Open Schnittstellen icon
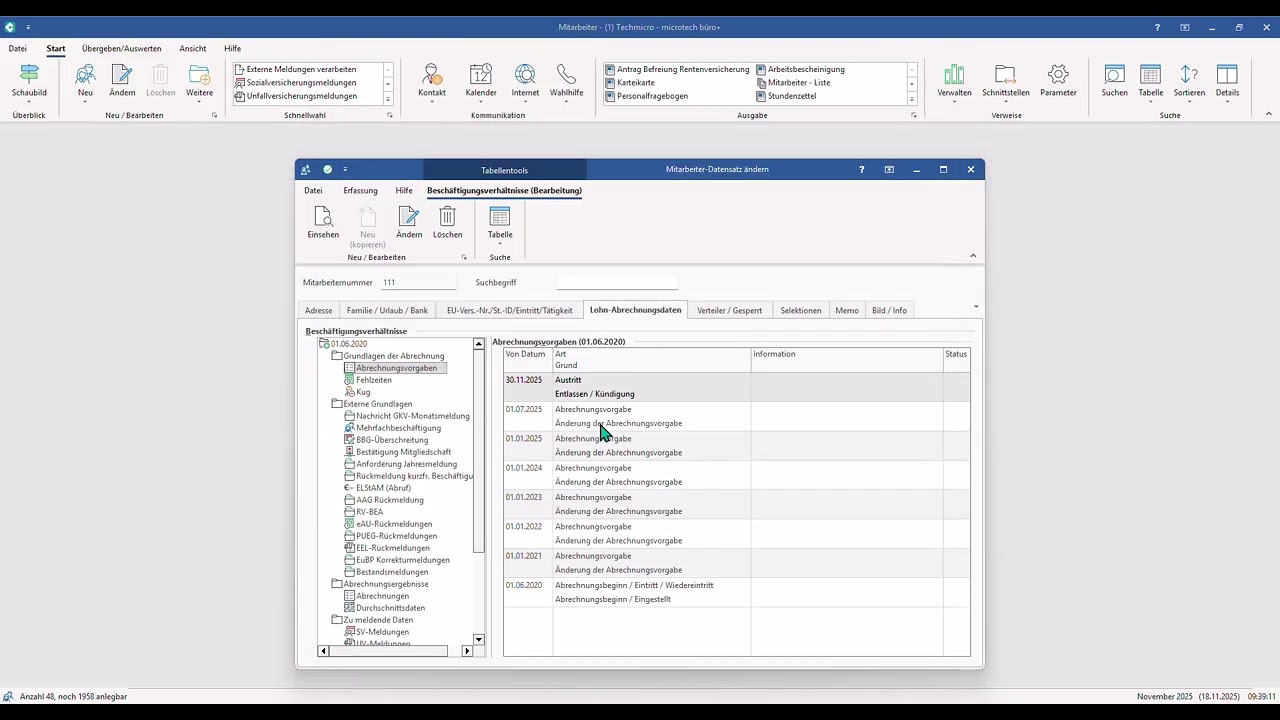 click(1005, 82)
